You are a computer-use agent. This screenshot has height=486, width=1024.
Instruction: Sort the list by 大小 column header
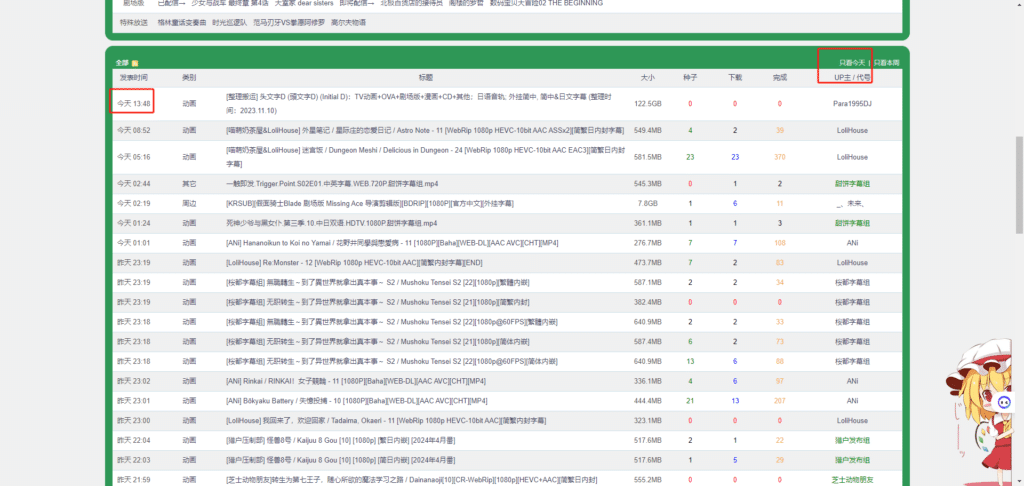coord(647,78)
